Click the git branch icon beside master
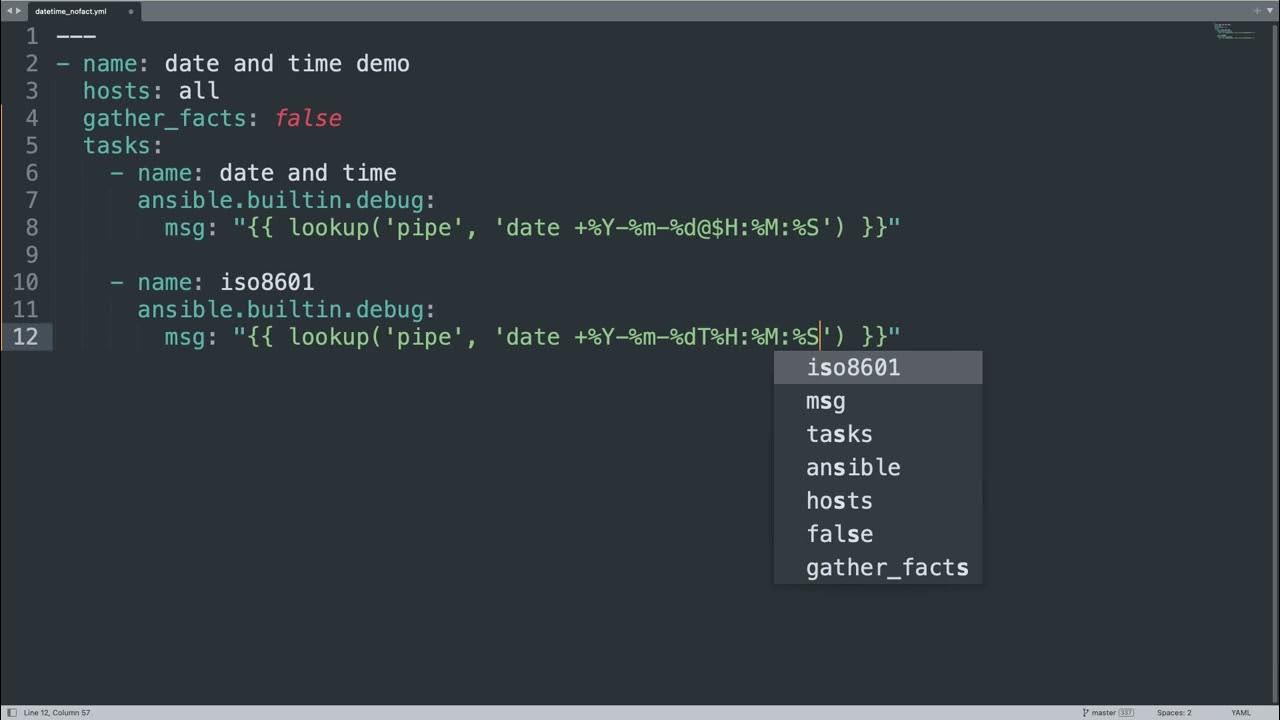Image resolution: width=1280 pixels, height=720 pixels. coord(1086,712)
